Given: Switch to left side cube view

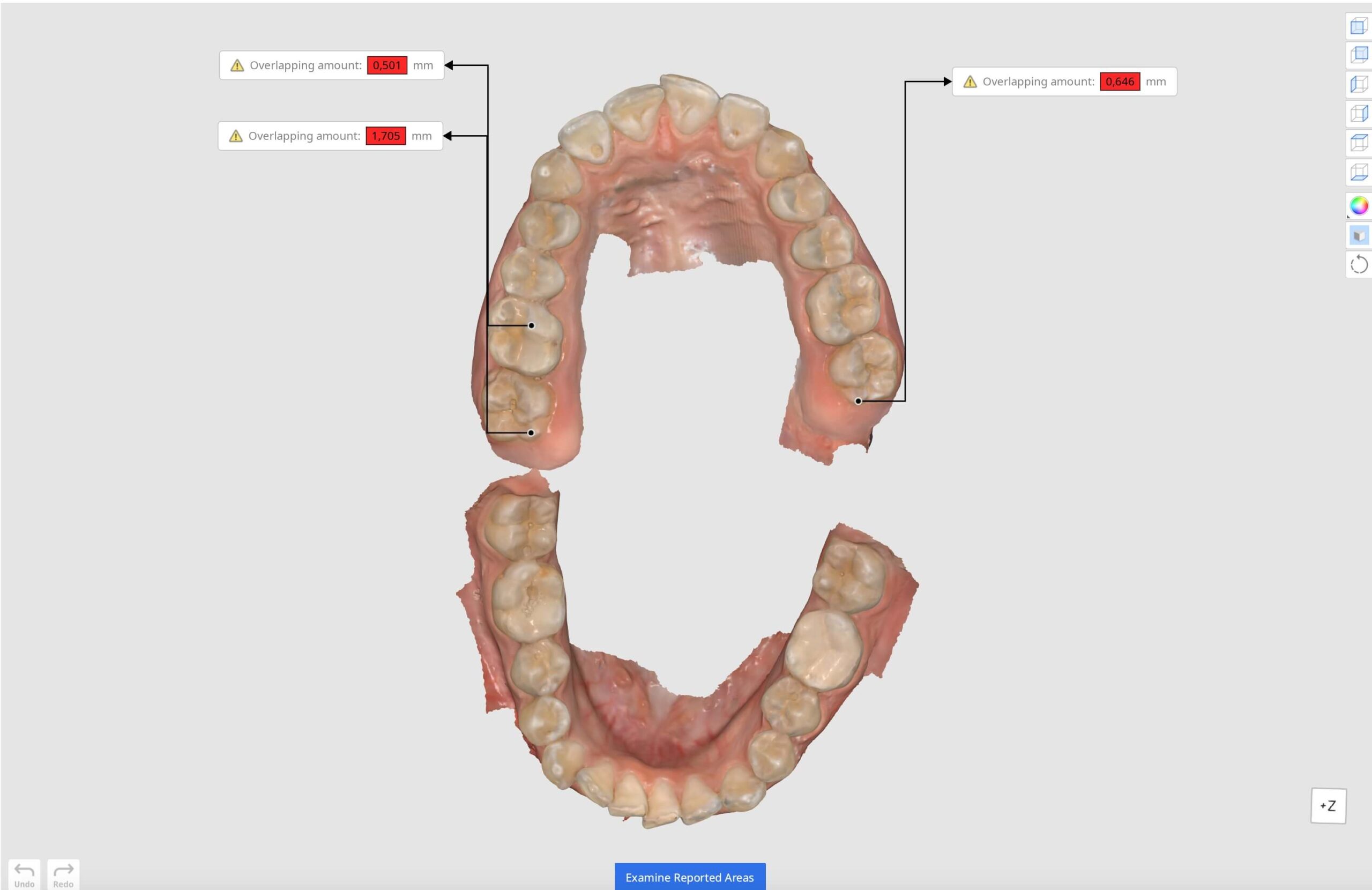Looking at the screenshot, I should pyautogui.click(x=1359, y=84).
